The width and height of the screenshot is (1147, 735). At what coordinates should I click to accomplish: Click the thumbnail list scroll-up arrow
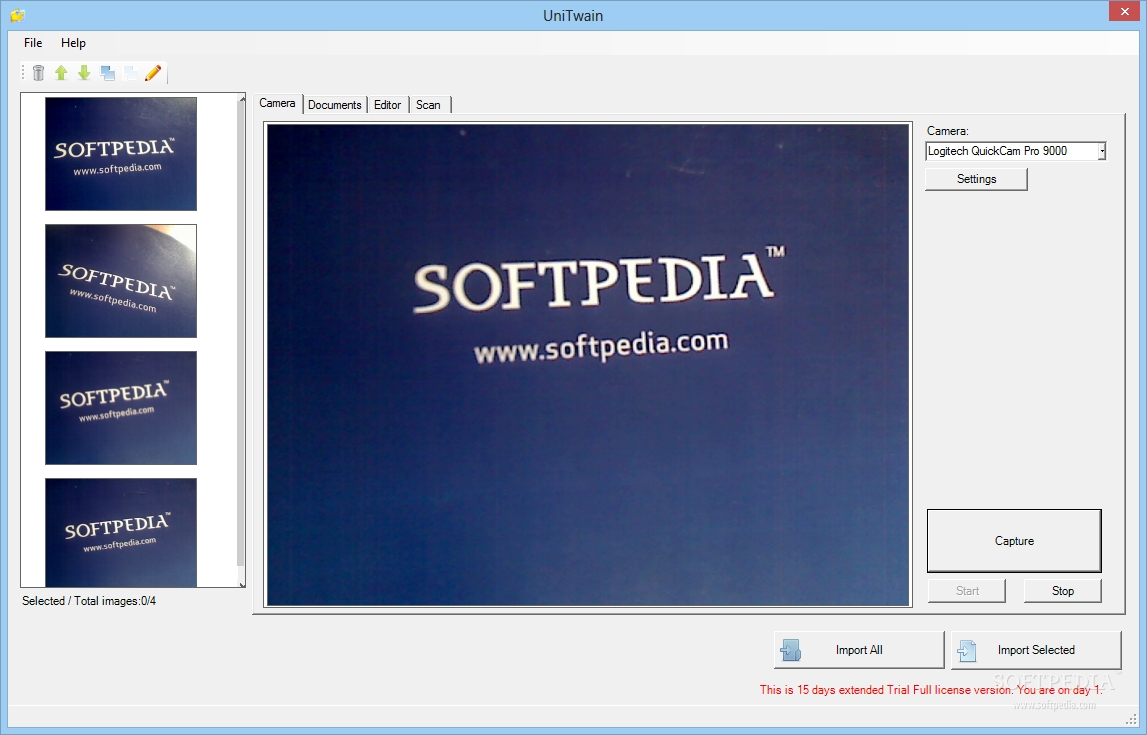pyautogui.click(x=242, y=99)
